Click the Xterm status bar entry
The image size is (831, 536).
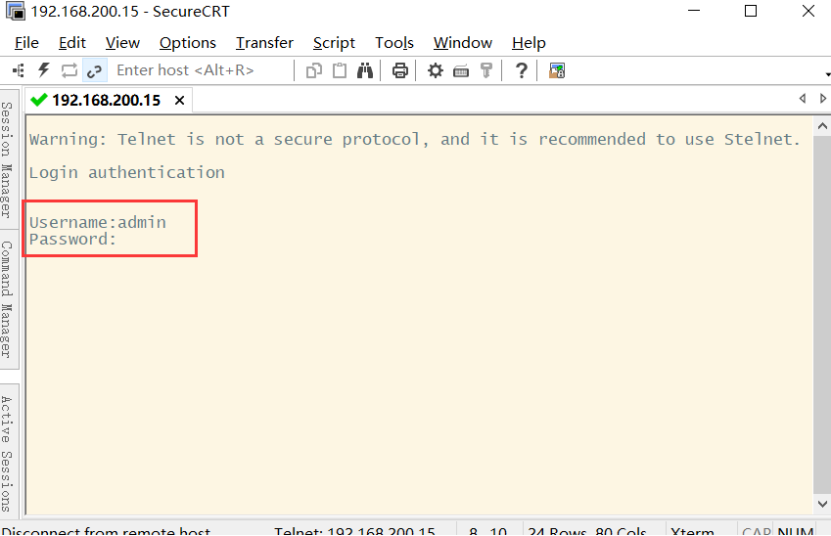coord(692,531)
